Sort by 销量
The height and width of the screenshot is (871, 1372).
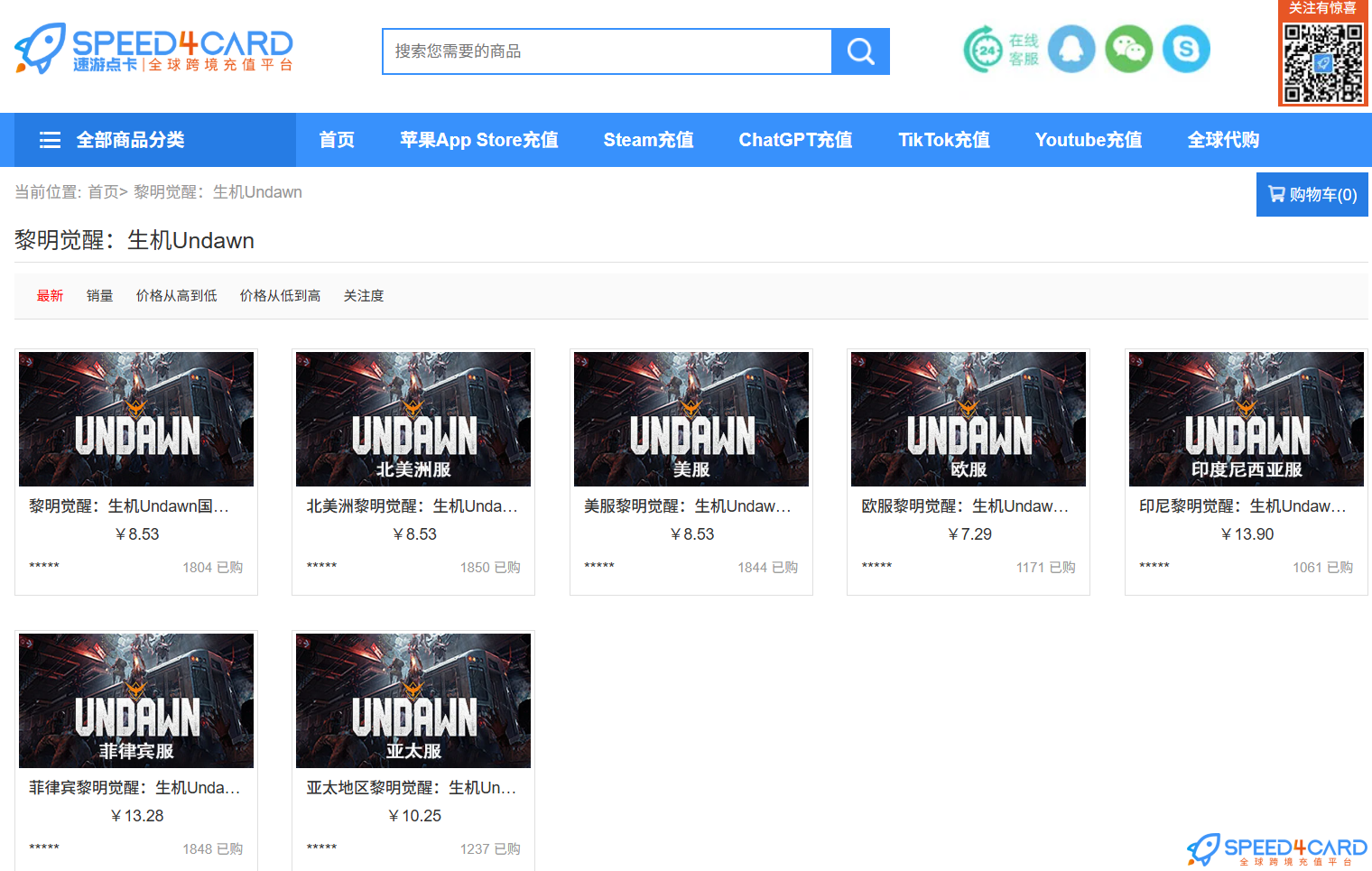point(99,296)
